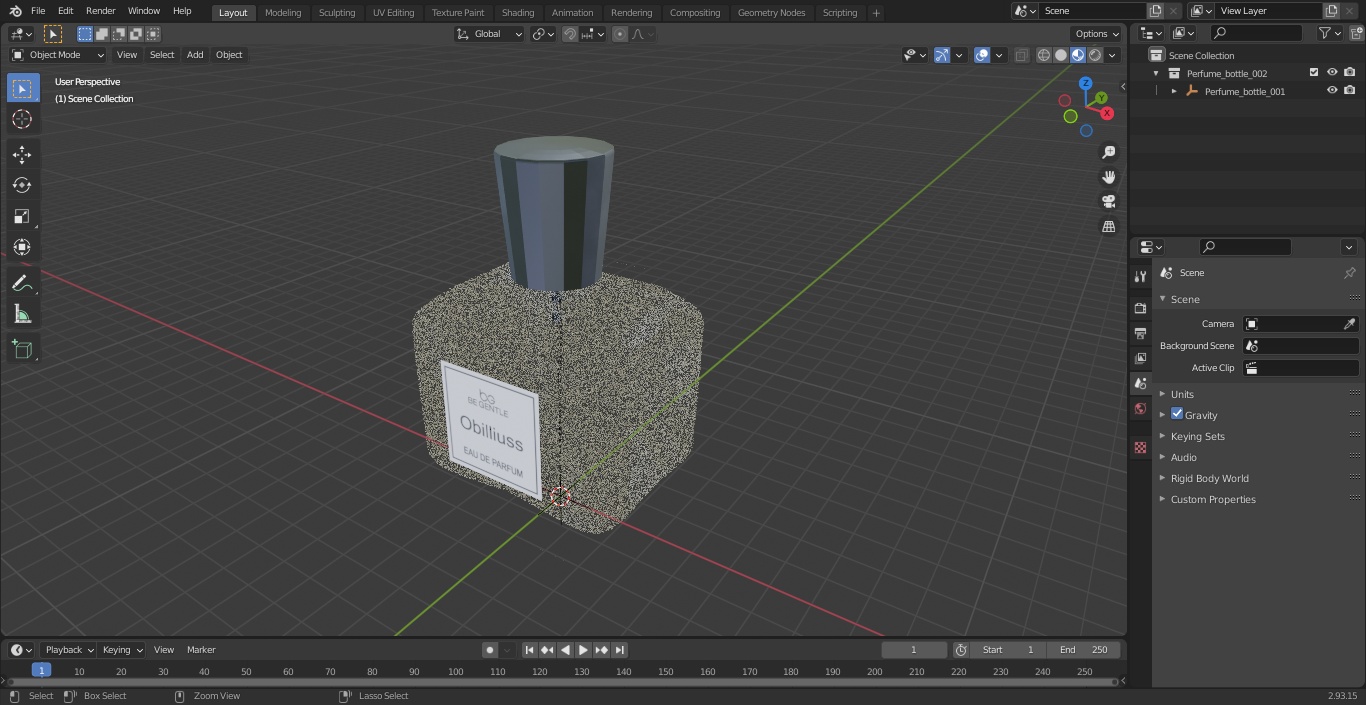Open the File menu

tap(38, 11)
